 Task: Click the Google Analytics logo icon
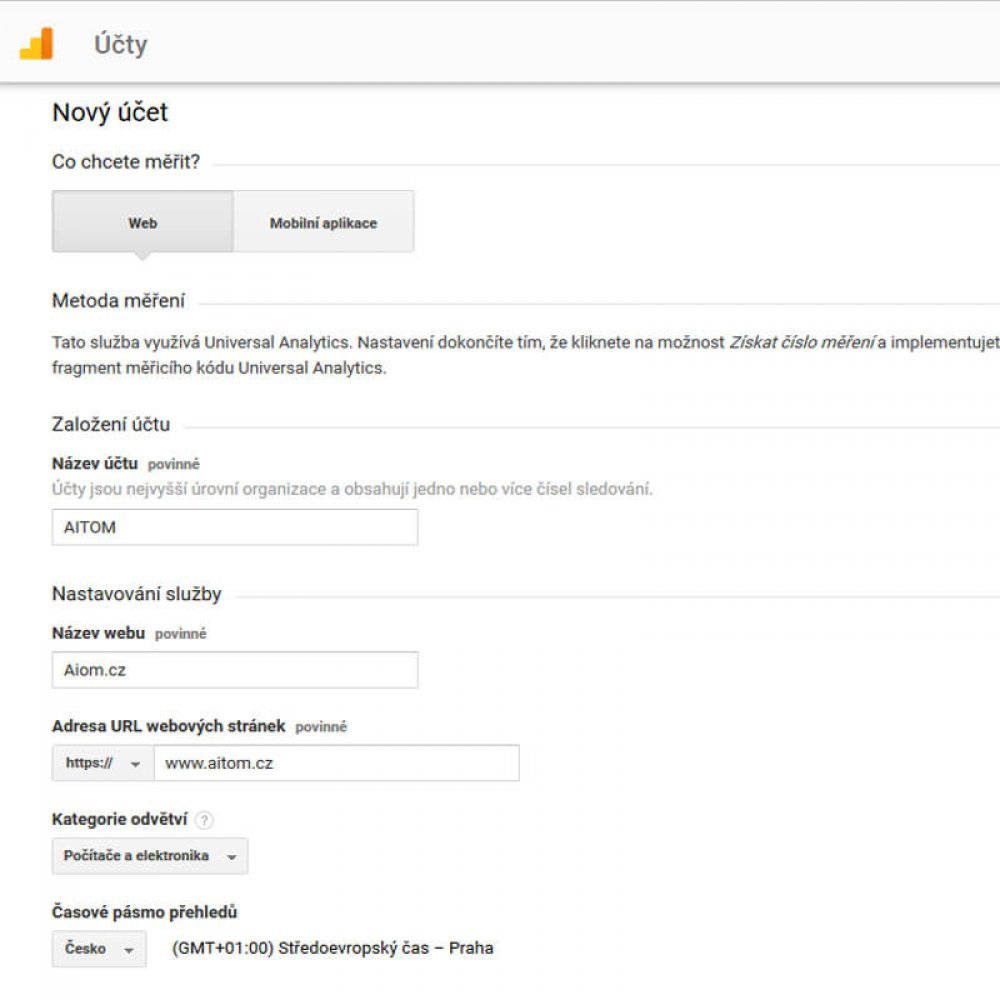tap(37, 44)
